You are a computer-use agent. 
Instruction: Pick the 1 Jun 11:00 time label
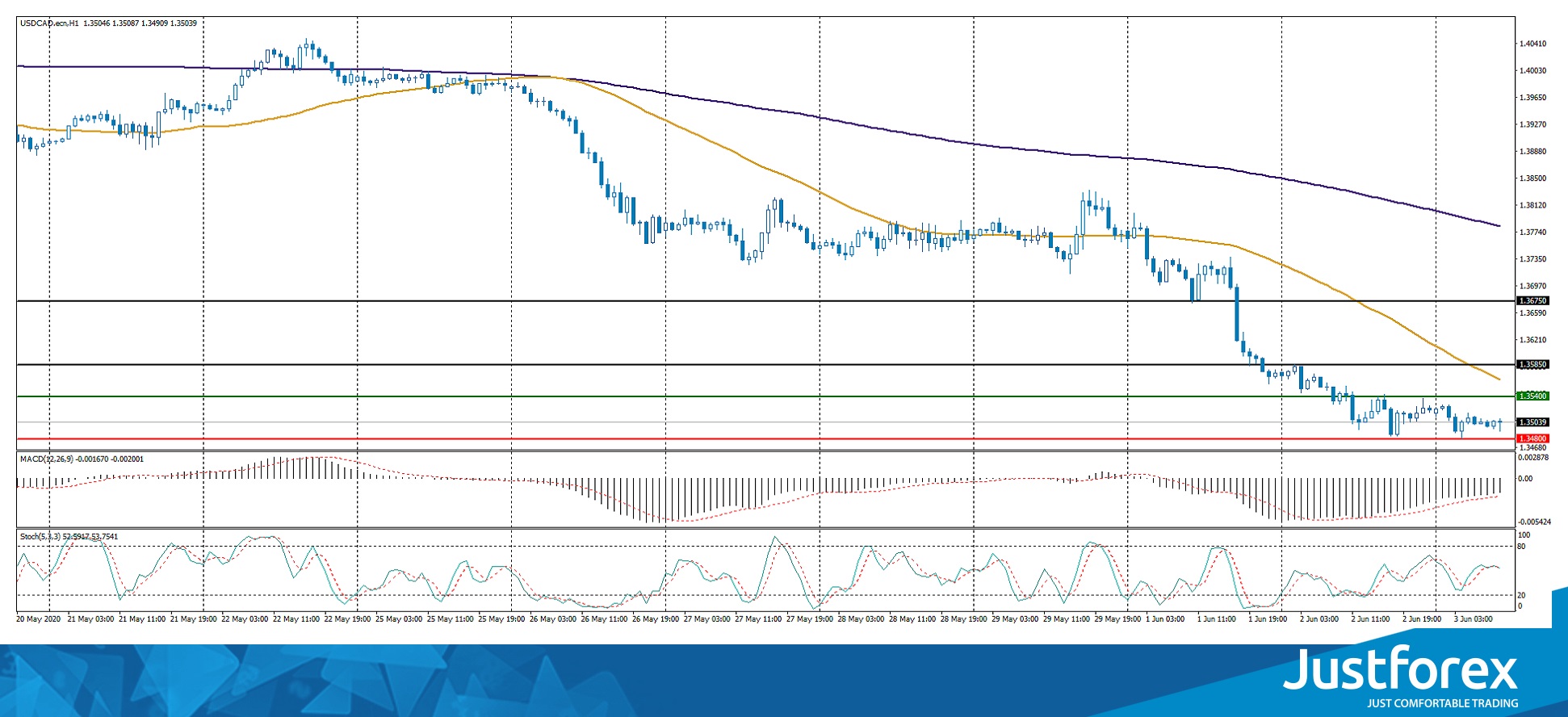point(1217,619)
